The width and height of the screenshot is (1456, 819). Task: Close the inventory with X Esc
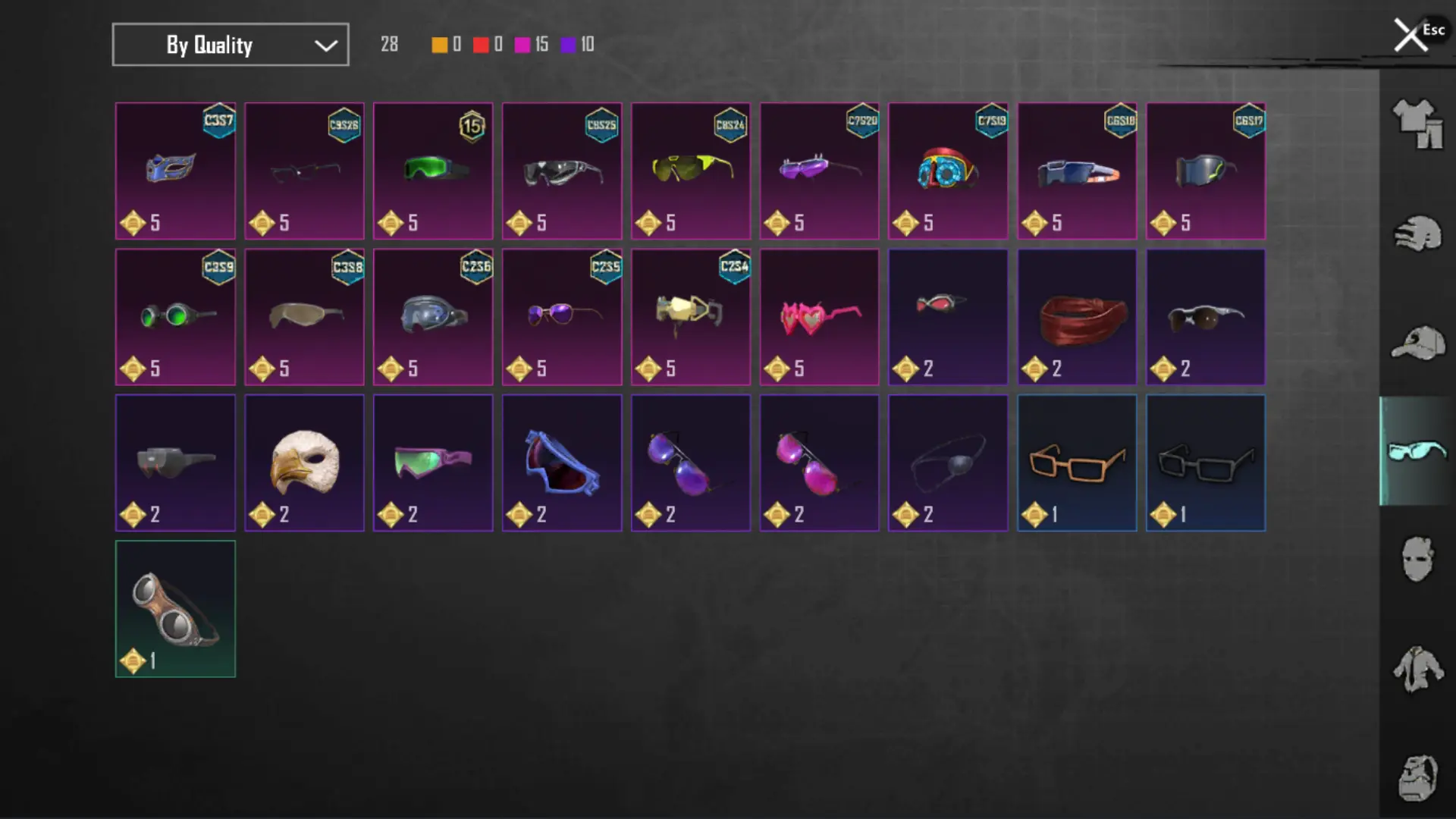pyautogui.click(x=1417, y=35)
